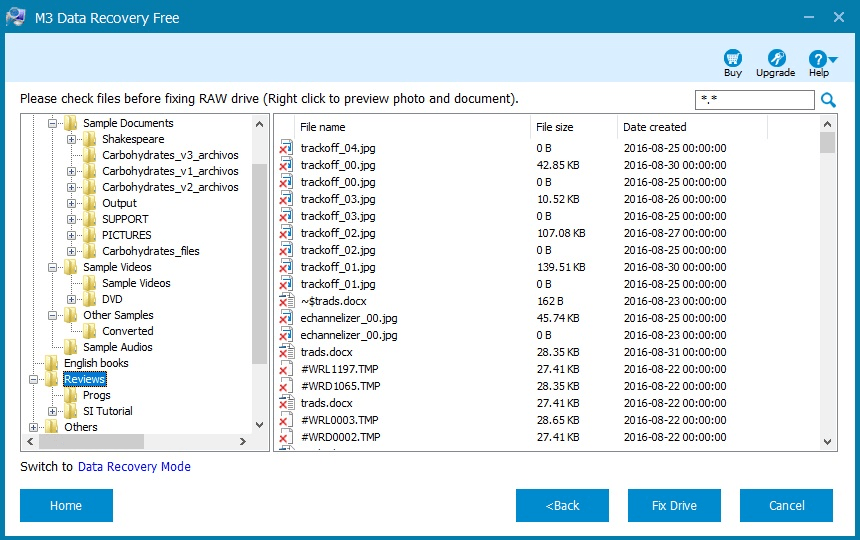Click the Fix Drive button
Screen dimensions: 860x540
[x=674, y=505]
